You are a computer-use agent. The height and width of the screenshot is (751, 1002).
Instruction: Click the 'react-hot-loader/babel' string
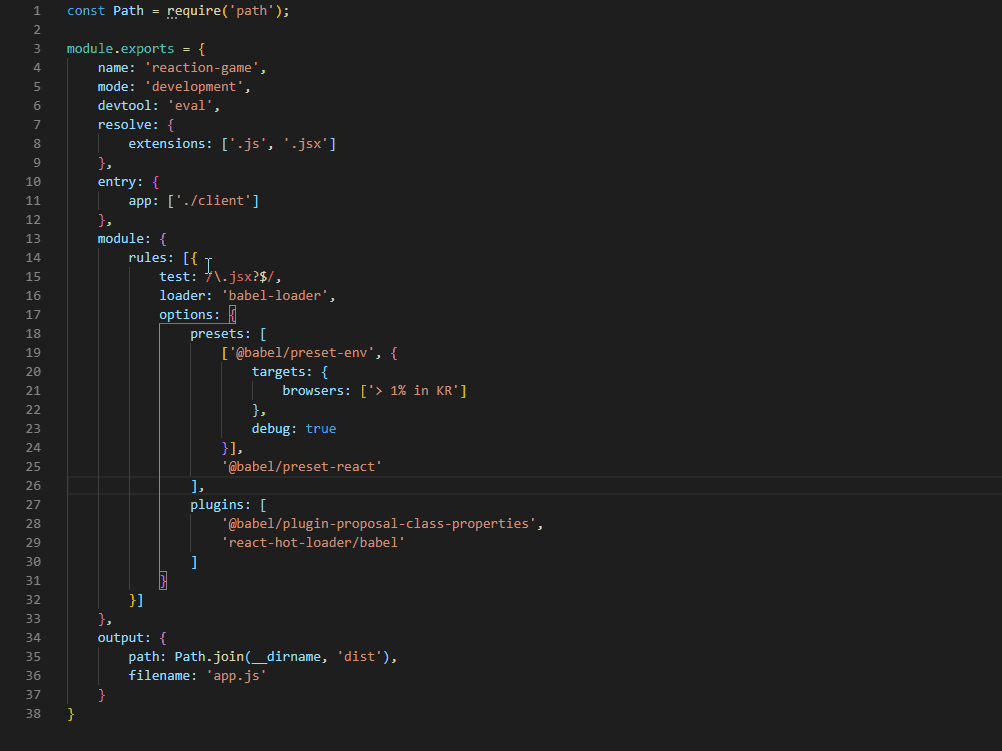point(313,543)
